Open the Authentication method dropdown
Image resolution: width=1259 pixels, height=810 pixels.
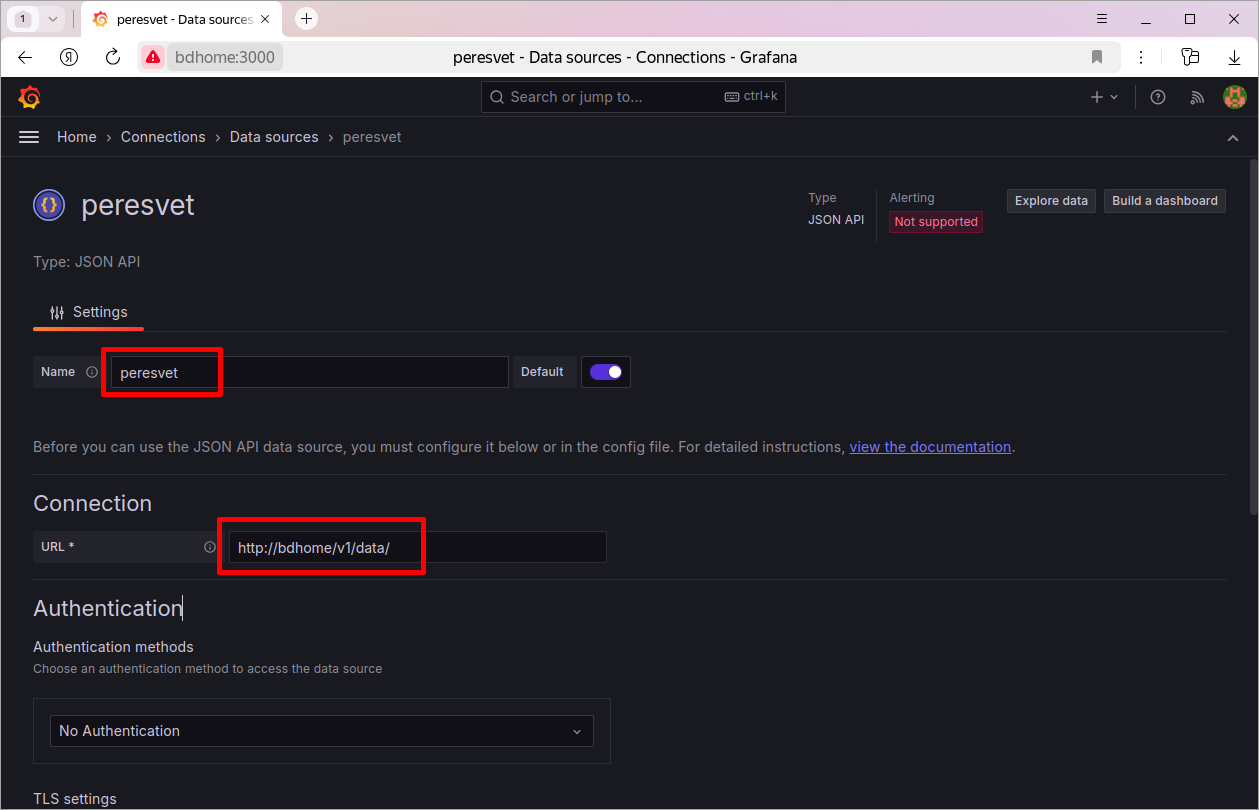pos(321,731)
